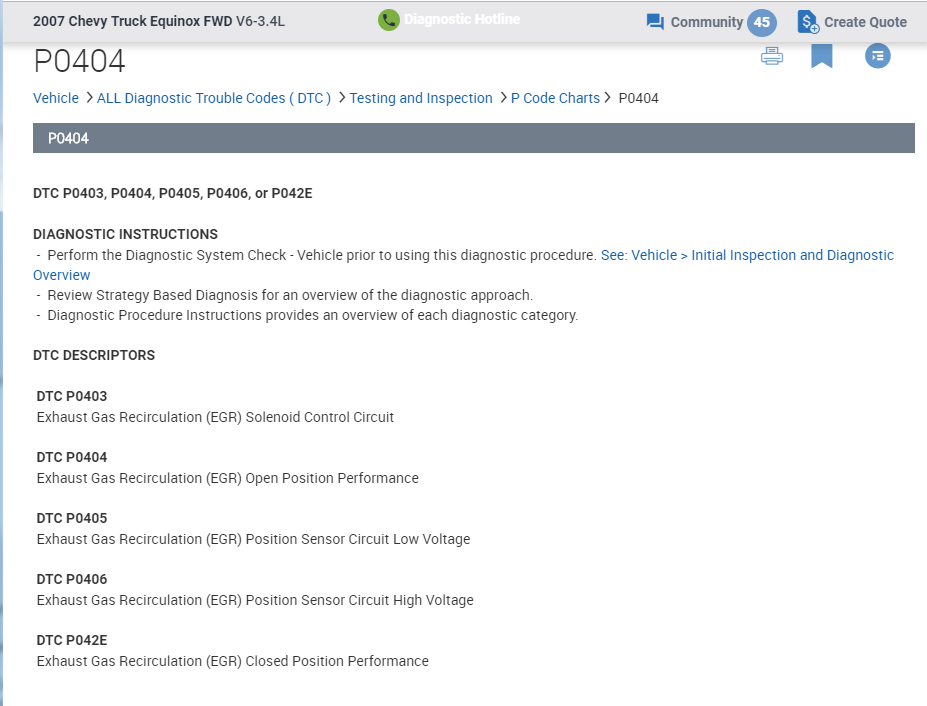927x706 pixels.
Task: Click the Create Quote text button
Action: pyautogui.click(x=865, y=22)
